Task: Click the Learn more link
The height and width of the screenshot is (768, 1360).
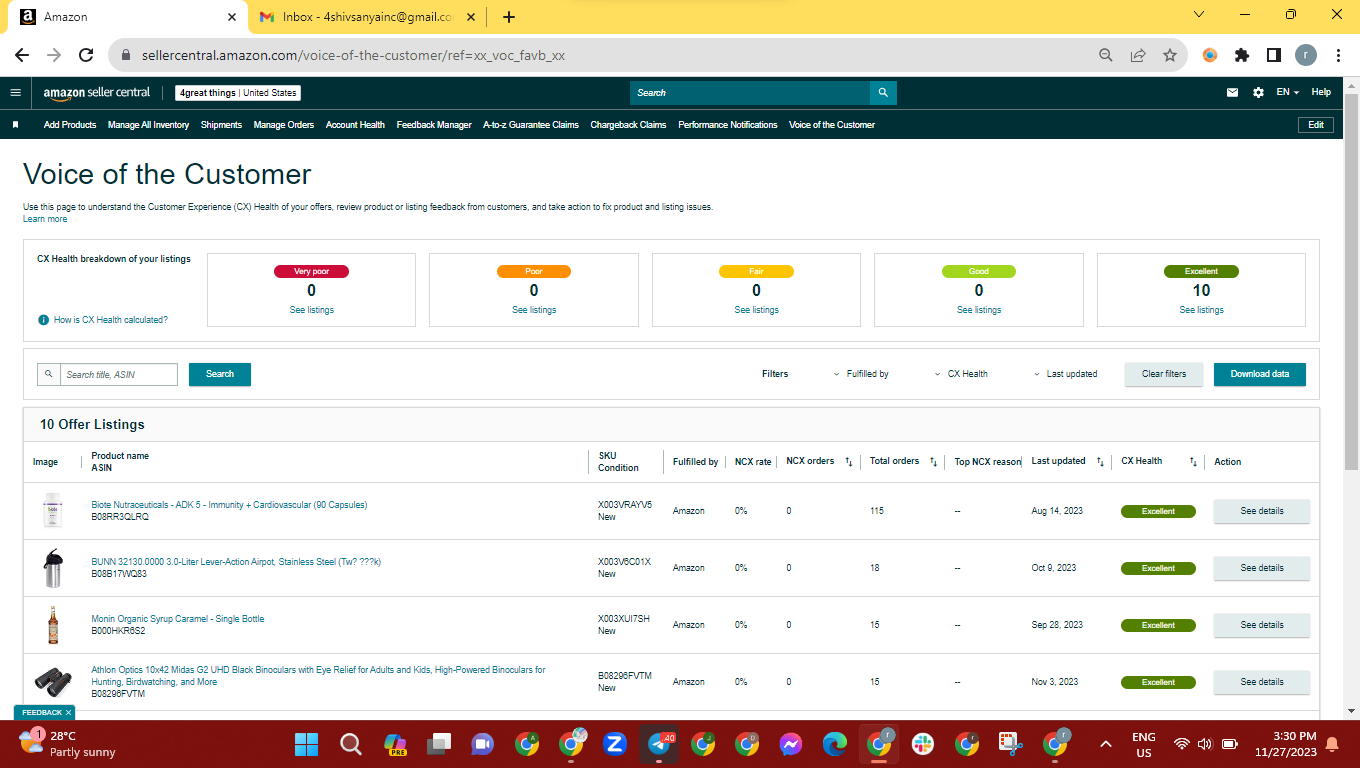Action: [45, 219]
